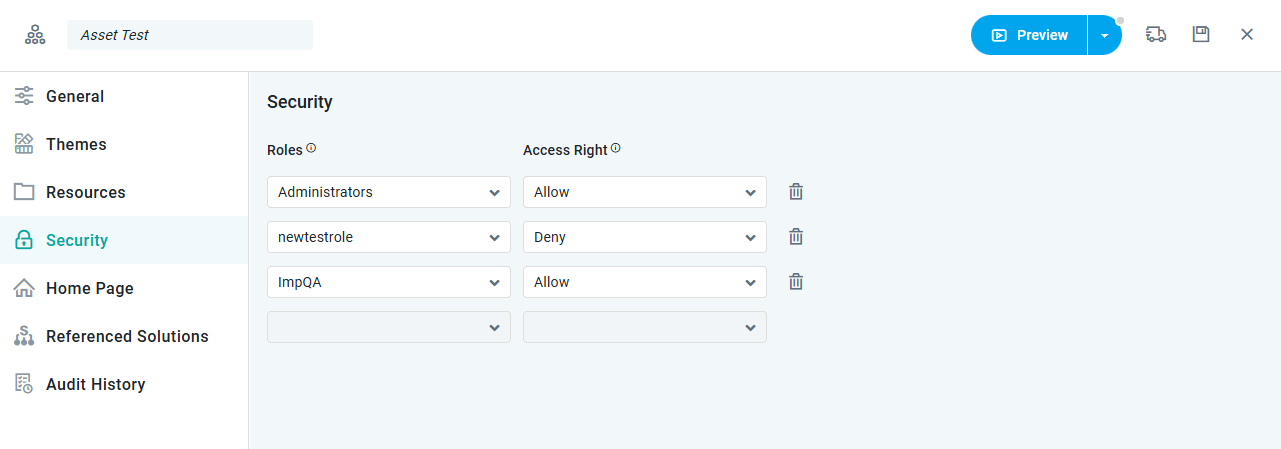1281x449 pixels.
Task: Go to the General section
Action: pyautogui.click(x=75, y=97)
